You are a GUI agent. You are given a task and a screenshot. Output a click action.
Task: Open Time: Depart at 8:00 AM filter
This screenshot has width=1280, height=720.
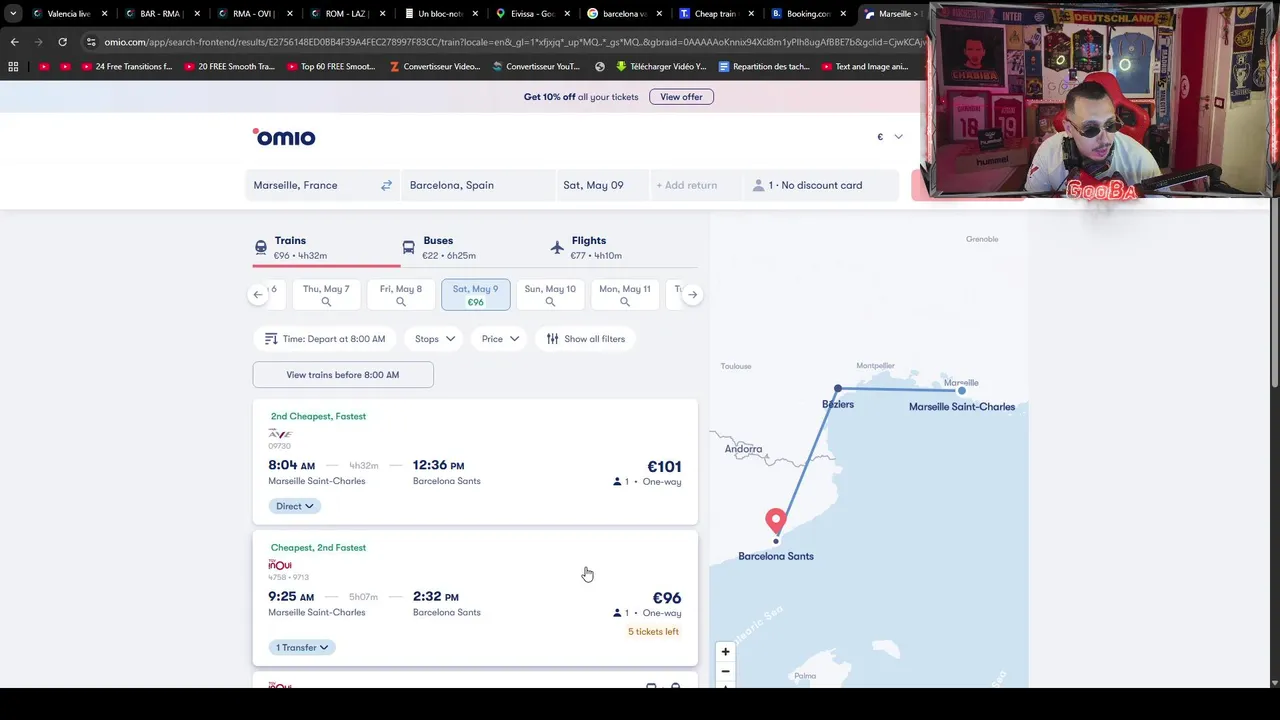325,339
